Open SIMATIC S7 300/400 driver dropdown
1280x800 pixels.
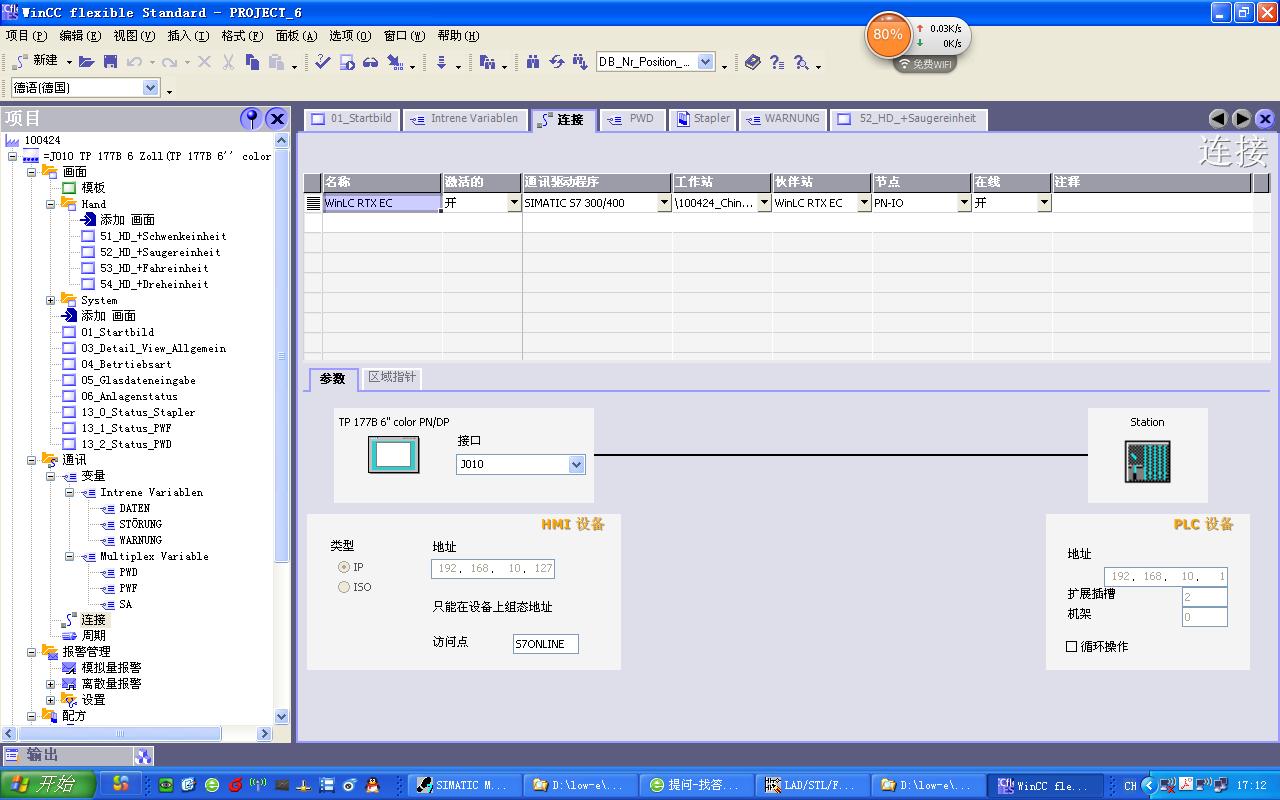click(x=664, y=203)
